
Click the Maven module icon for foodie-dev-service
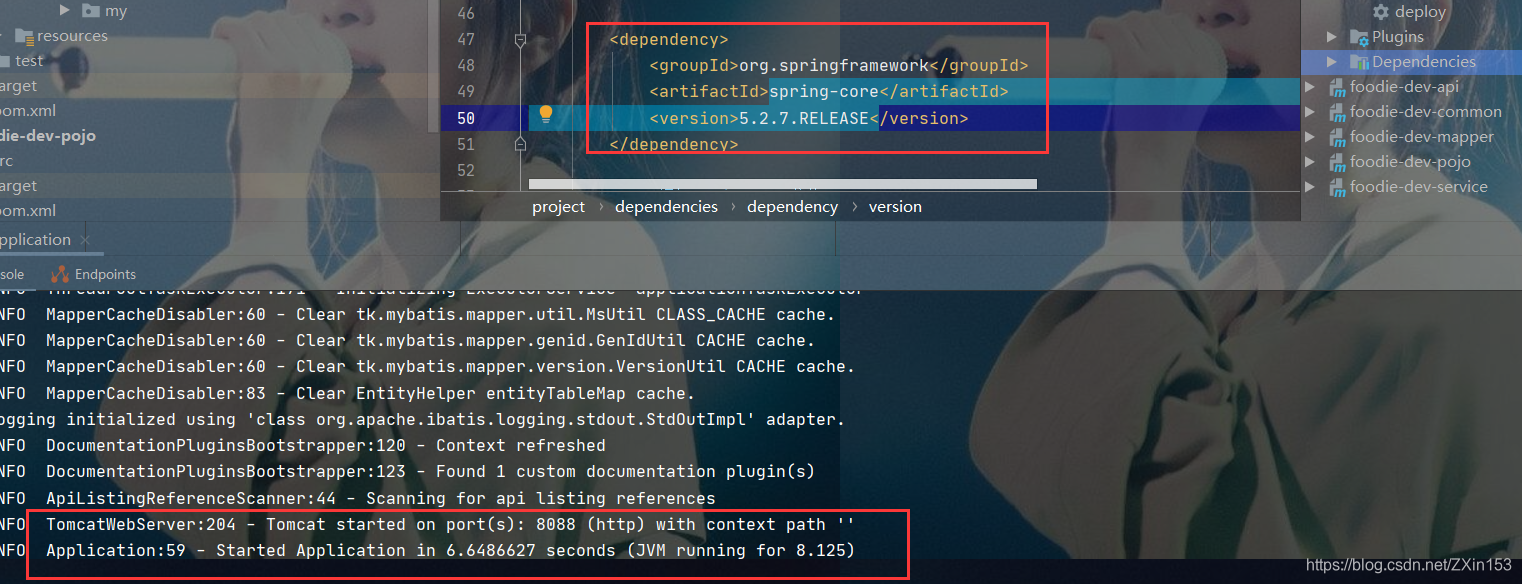click(x=1336, y=187)
